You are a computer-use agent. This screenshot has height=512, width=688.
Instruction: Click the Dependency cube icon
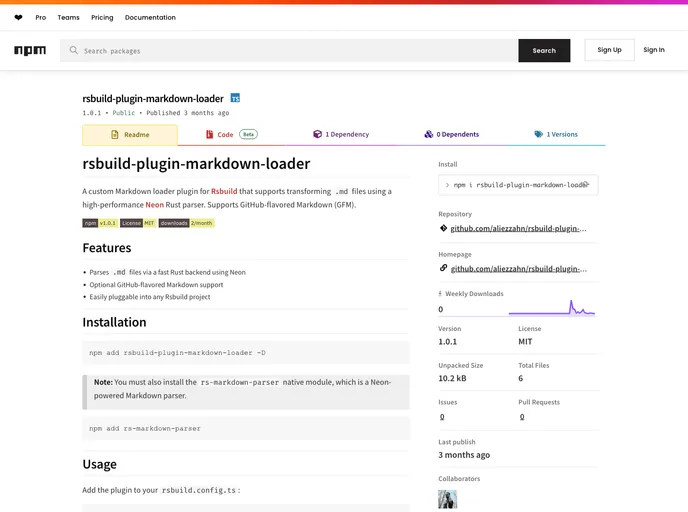point(317,134)
